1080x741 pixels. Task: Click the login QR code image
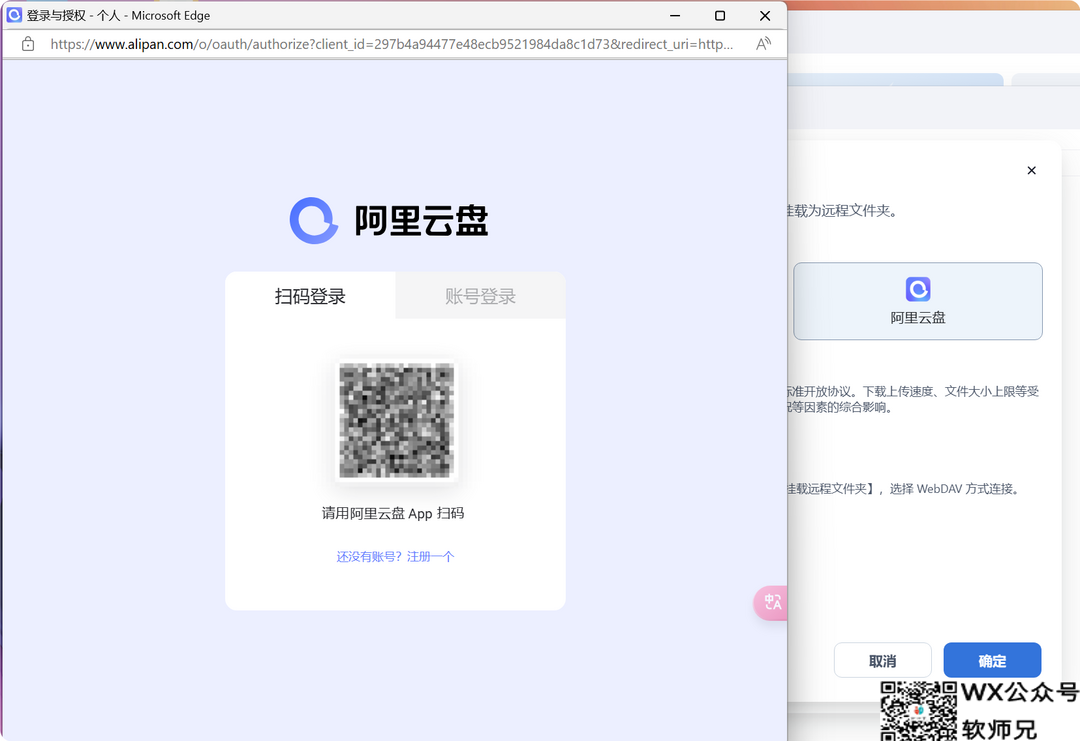coord(397,420)
